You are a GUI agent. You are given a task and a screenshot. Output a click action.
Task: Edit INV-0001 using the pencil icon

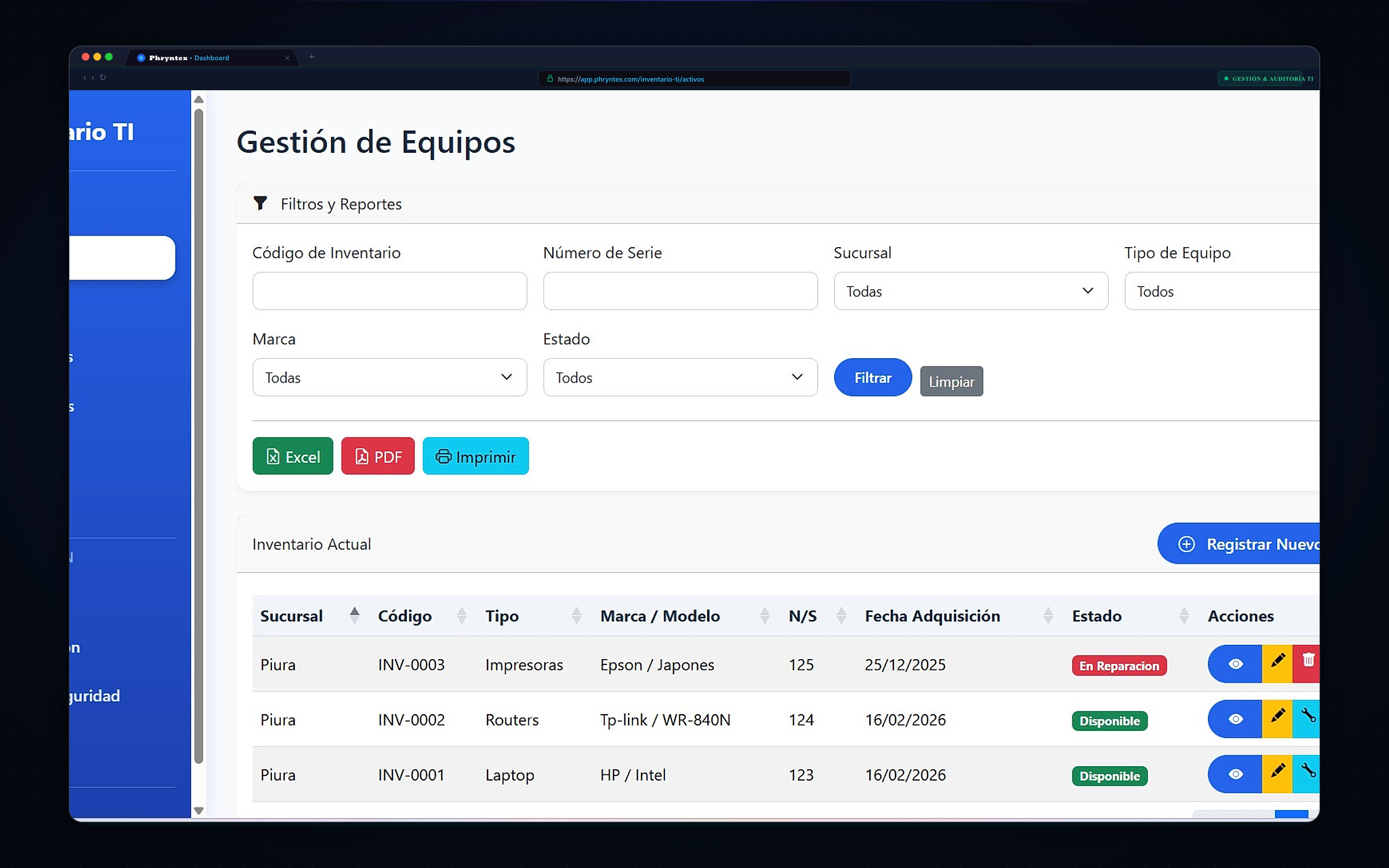coord(1277,774)
